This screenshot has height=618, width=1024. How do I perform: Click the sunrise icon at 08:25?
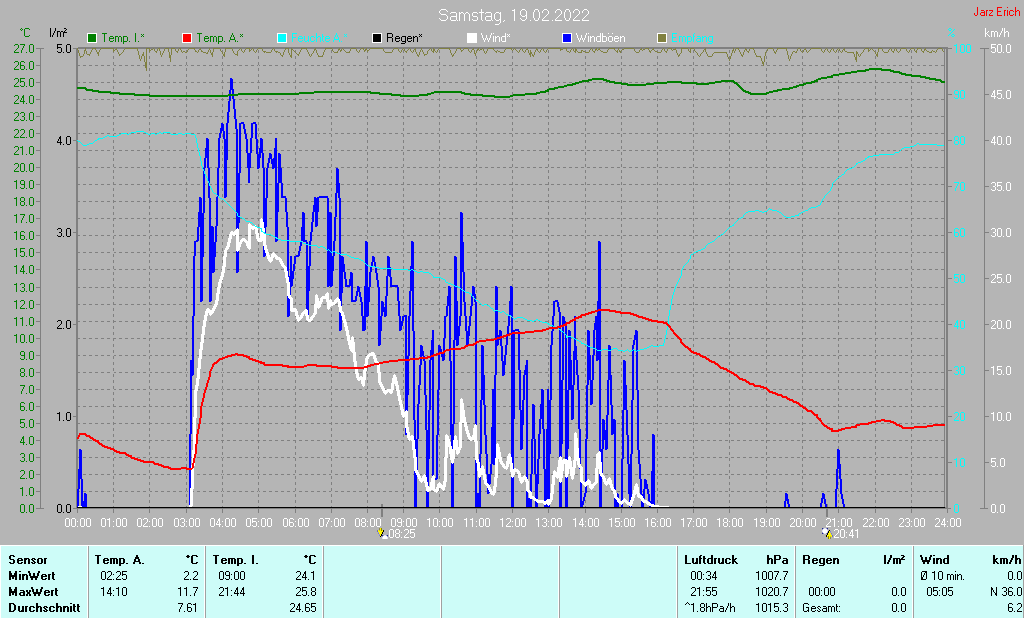[382, 534]
